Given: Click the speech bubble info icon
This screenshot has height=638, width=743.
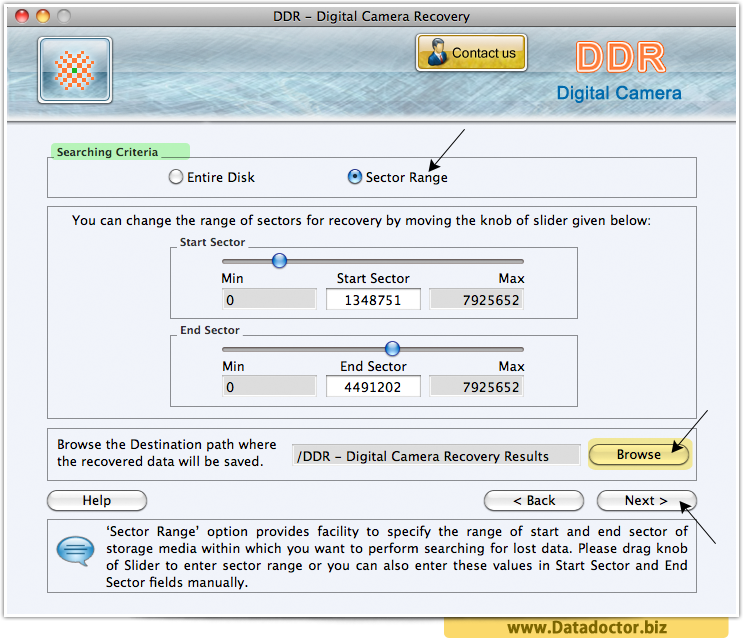Looking at the screenshot, I should (75, 551).
